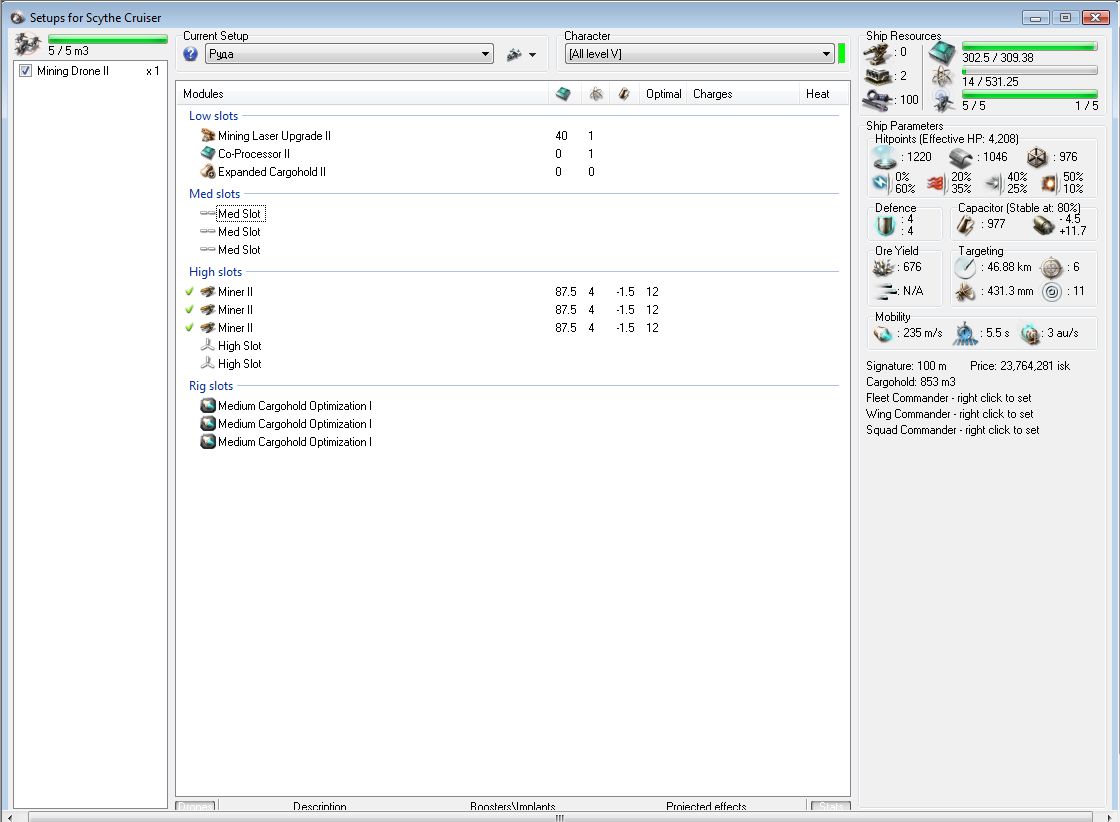The height and width of the screenshot is (822, 1120).
Task: Click the ship velocity icon in Mobility
Action: (x=884, y=334)
